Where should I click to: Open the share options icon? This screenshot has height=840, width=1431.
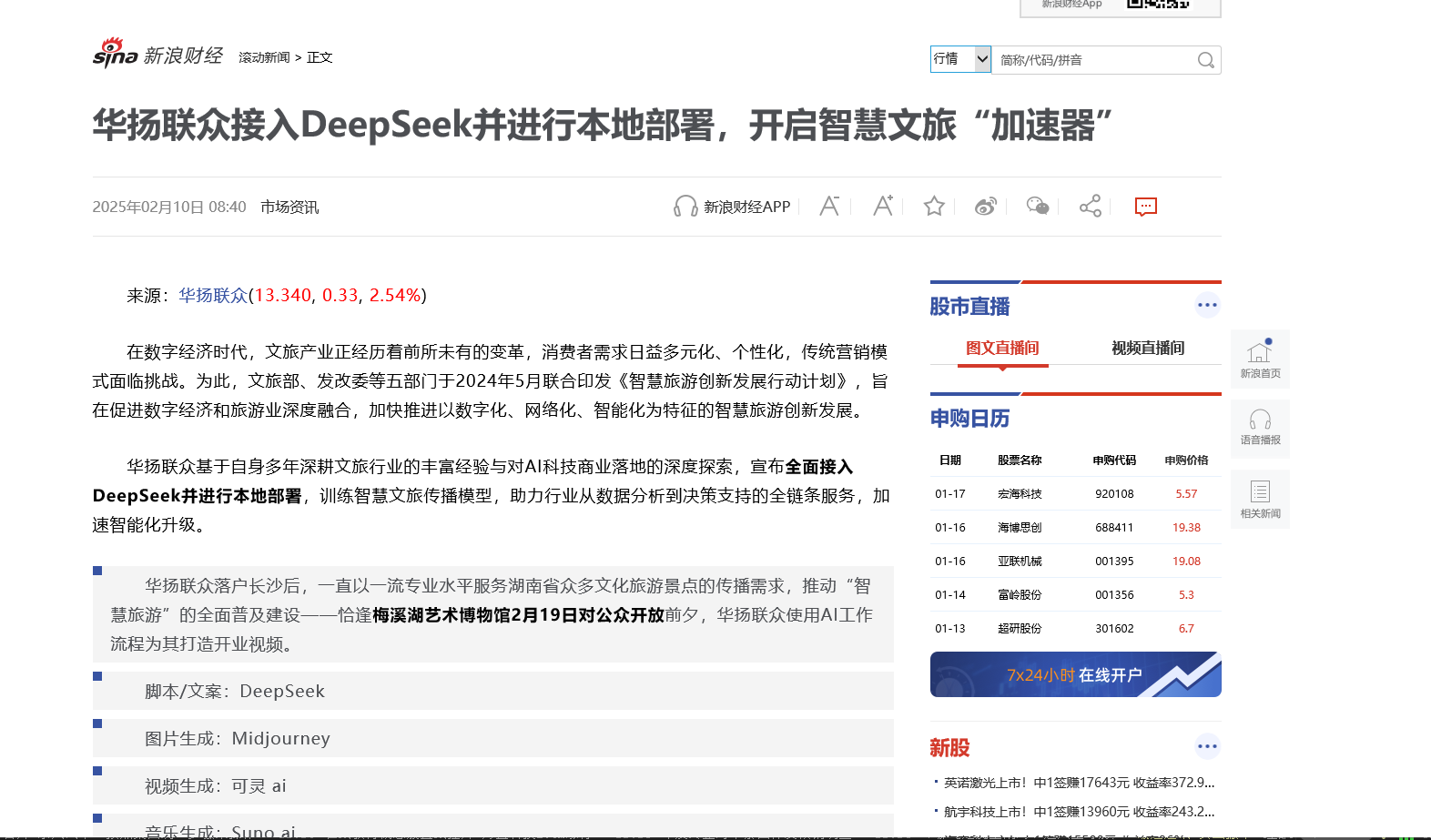1090,207
